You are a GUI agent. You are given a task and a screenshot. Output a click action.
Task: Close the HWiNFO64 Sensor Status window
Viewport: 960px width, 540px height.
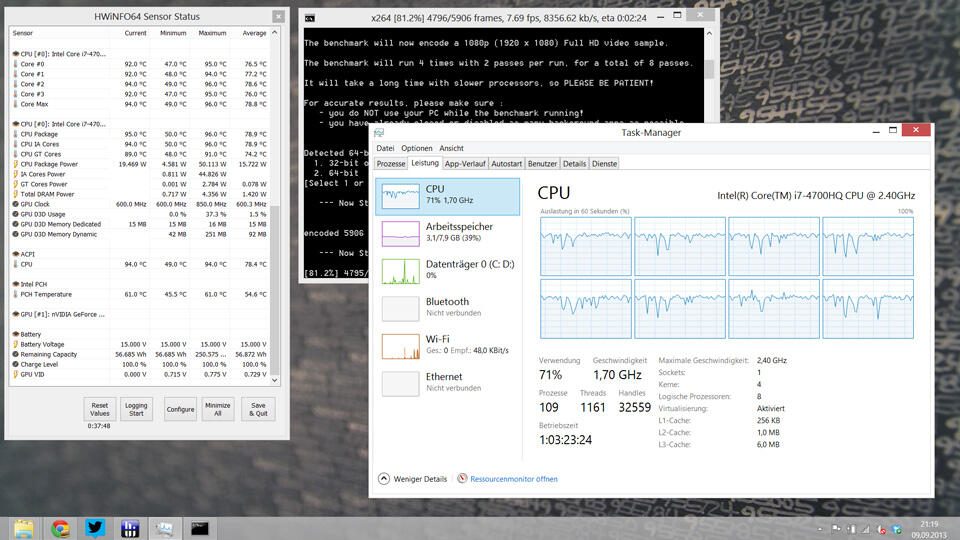279,17
